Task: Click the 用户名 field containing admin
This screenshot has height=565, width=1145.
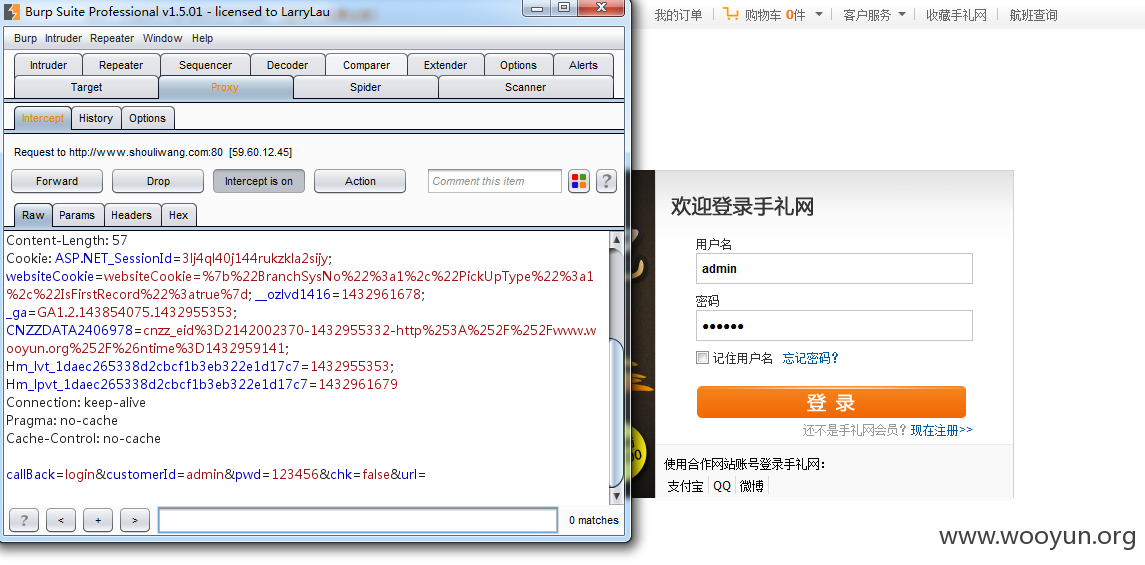Action: click(x=834, y=268)
